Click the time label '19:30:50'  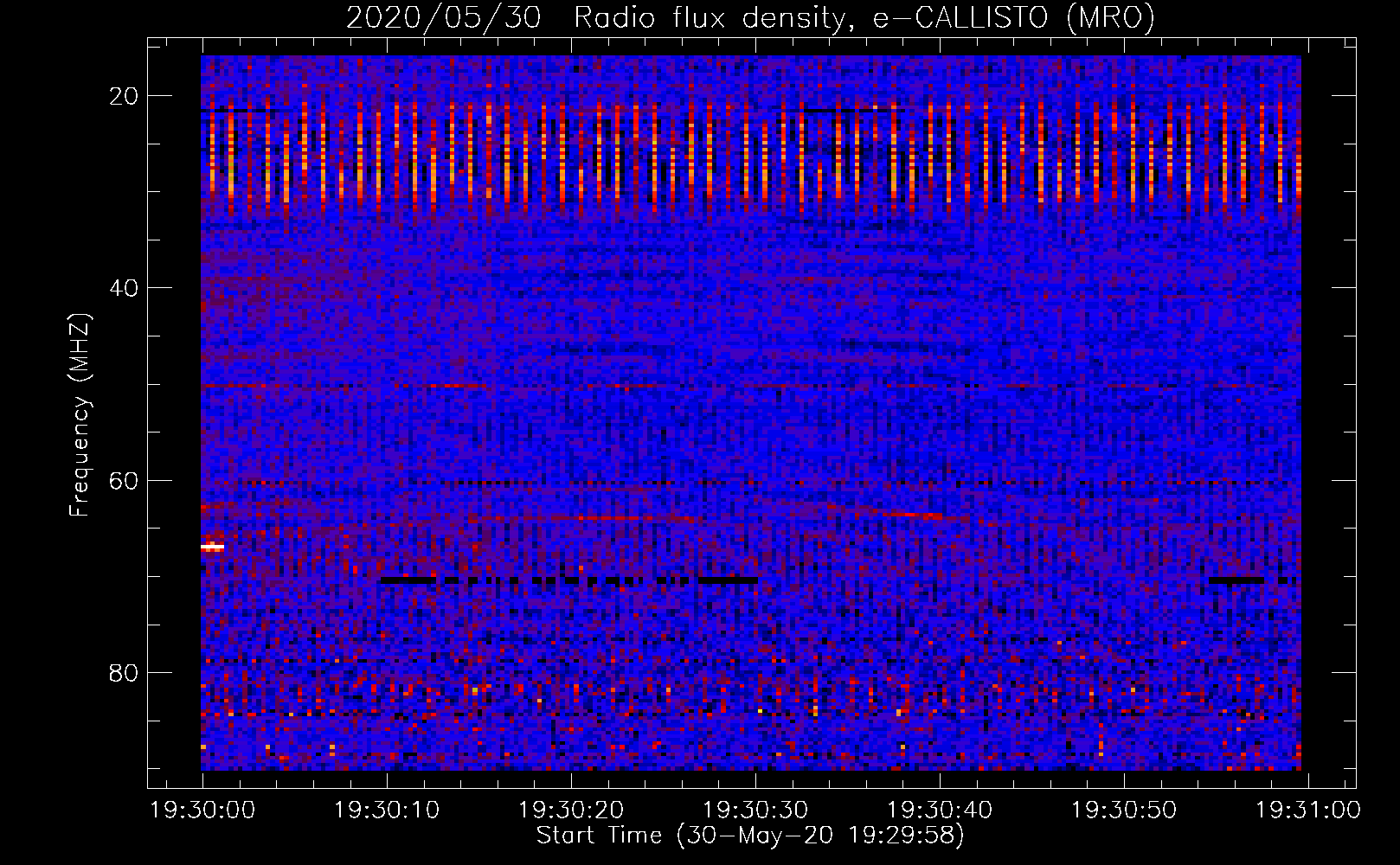[x=1124, y=811]
